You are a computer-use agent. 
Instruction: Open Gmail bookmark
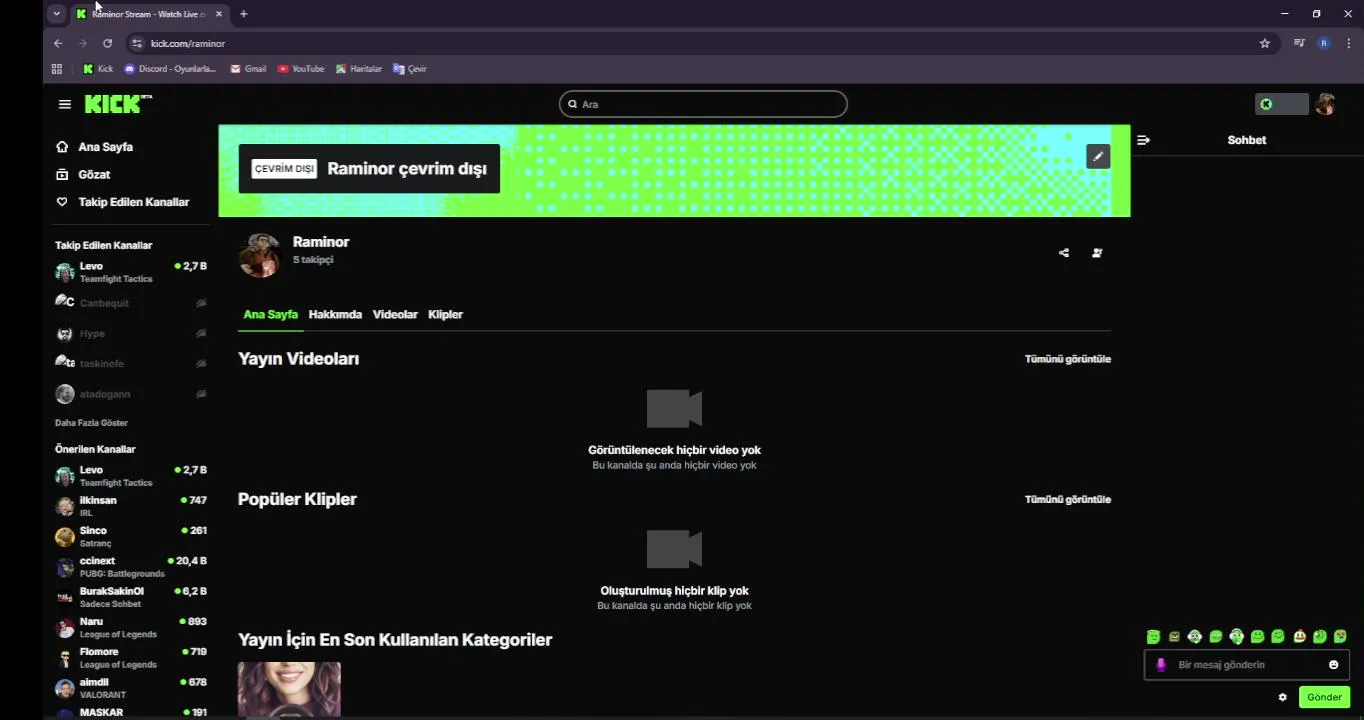click(248, 69)
